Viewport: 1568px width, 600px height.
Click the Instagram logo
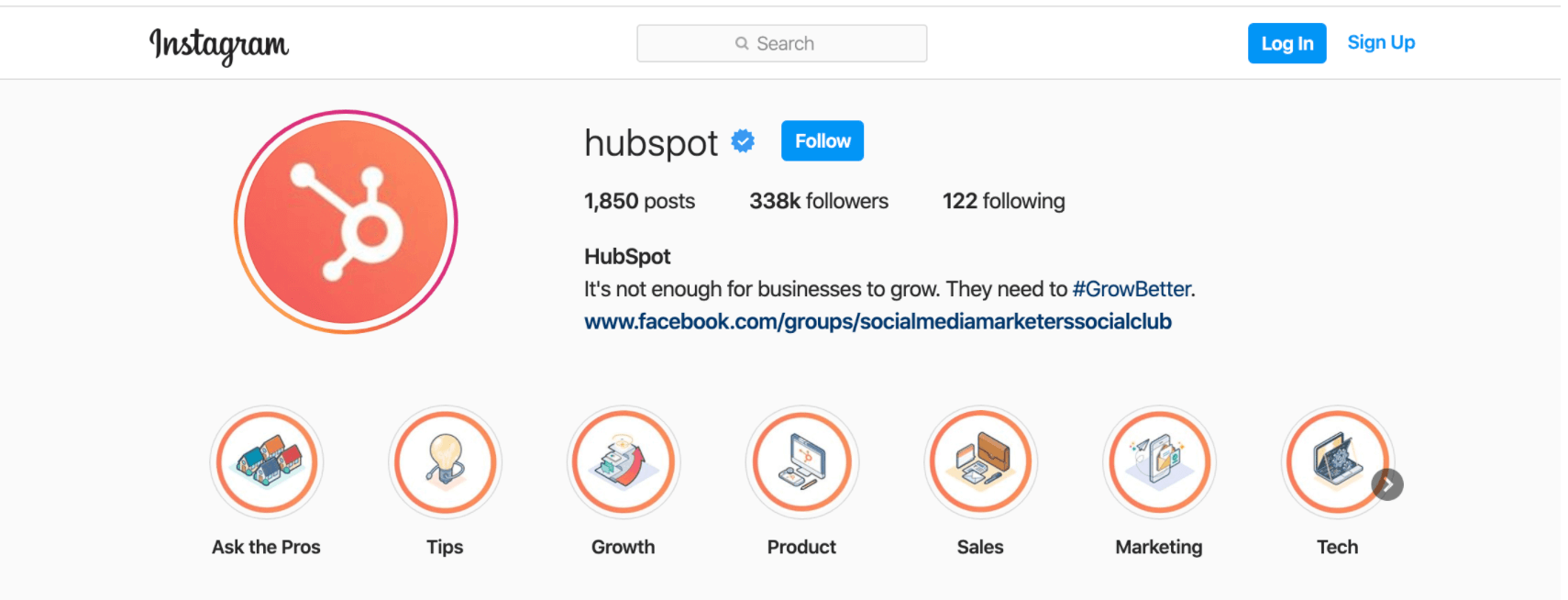(219, 44)
